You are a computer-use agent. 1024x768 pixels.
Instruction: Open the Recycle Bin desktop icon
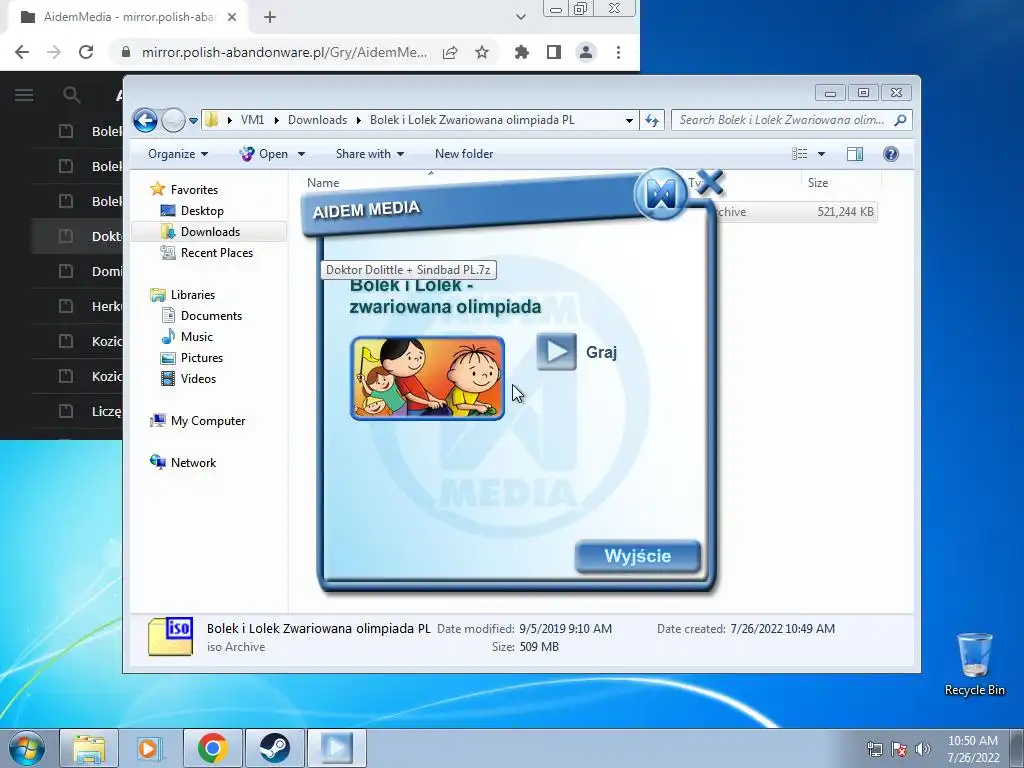click(974, 664)
